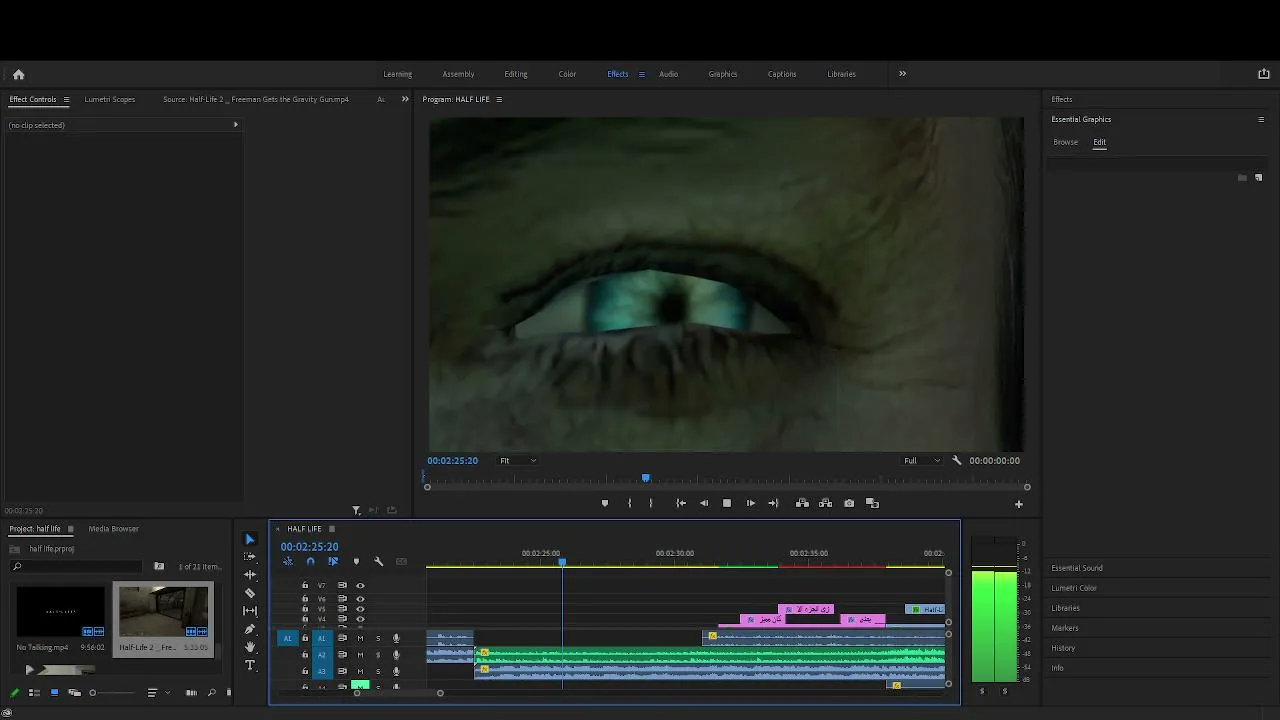Viewport: 1280px width, 720px height.
Task: Open the Program monitor button editor plus
Action: tap(1019, 504)
